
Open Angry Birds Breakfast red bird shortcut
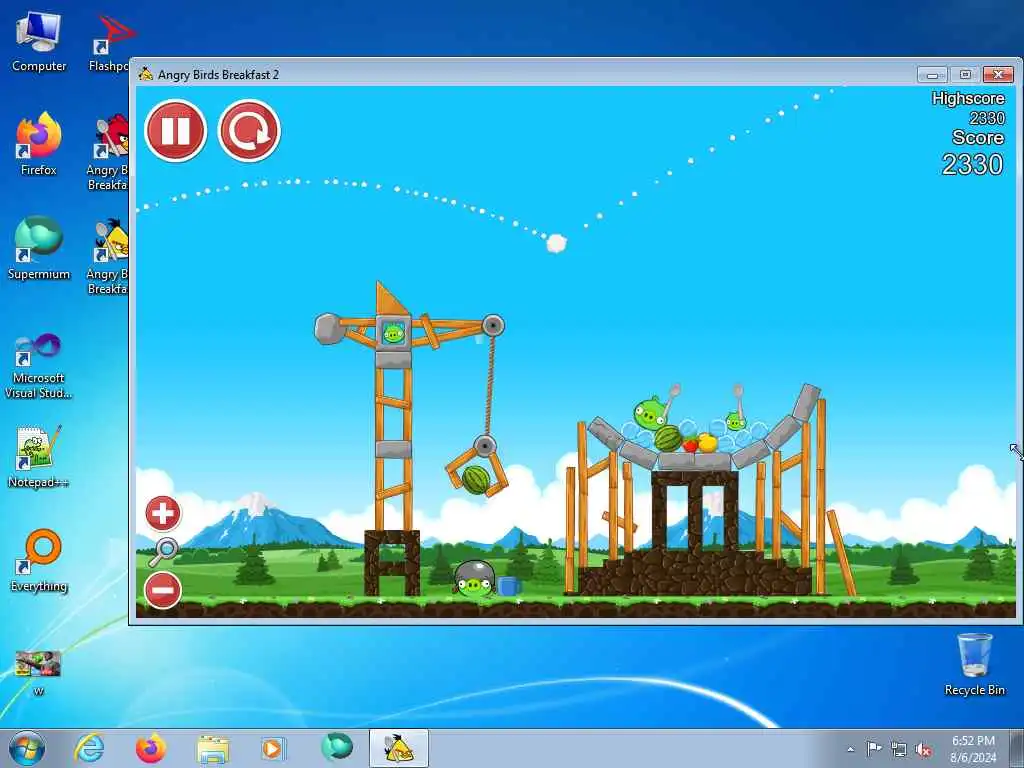pyautogui.click(x=108, y=152)
